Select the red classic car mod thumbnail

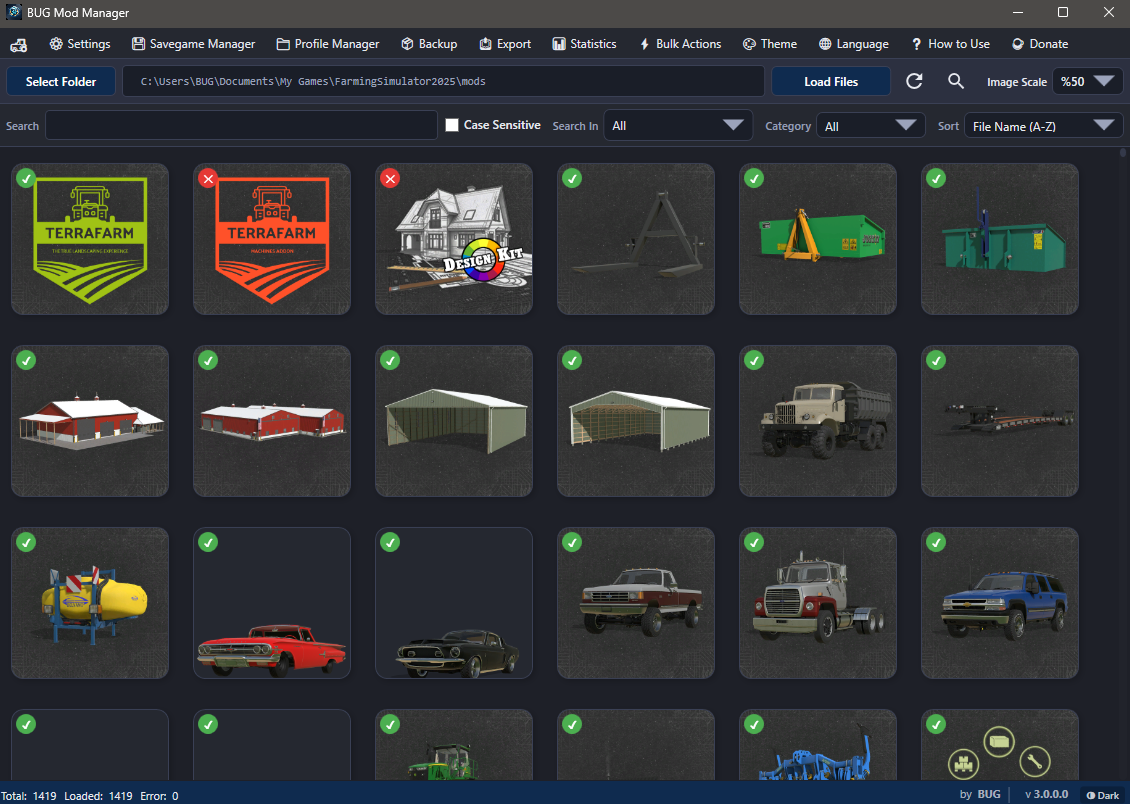point(272,604)
